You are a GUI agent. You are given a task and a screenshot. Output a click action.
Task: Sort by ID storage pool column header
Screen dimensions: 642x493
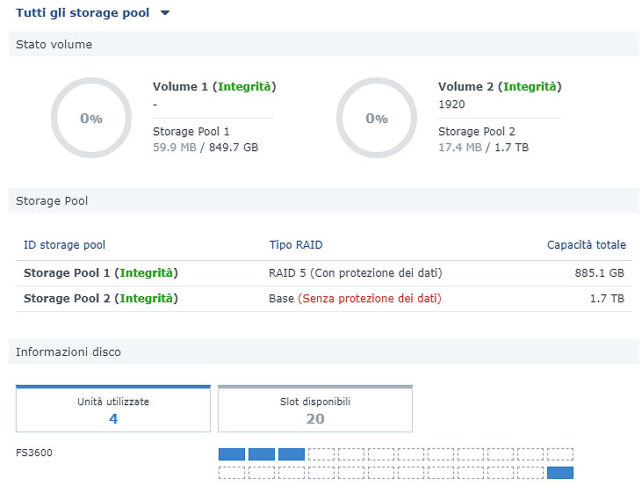click(x=65, y=245)
